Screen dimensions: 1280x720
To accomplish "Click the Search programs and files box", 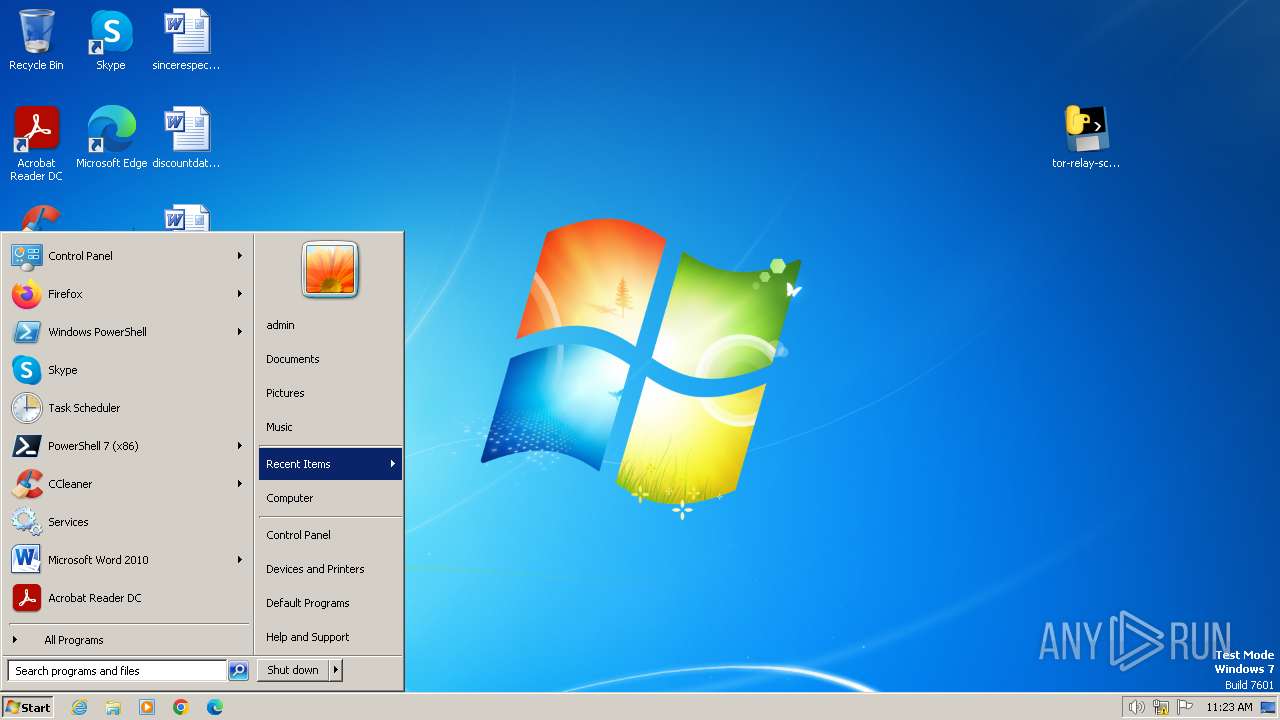I will (117, 671).
